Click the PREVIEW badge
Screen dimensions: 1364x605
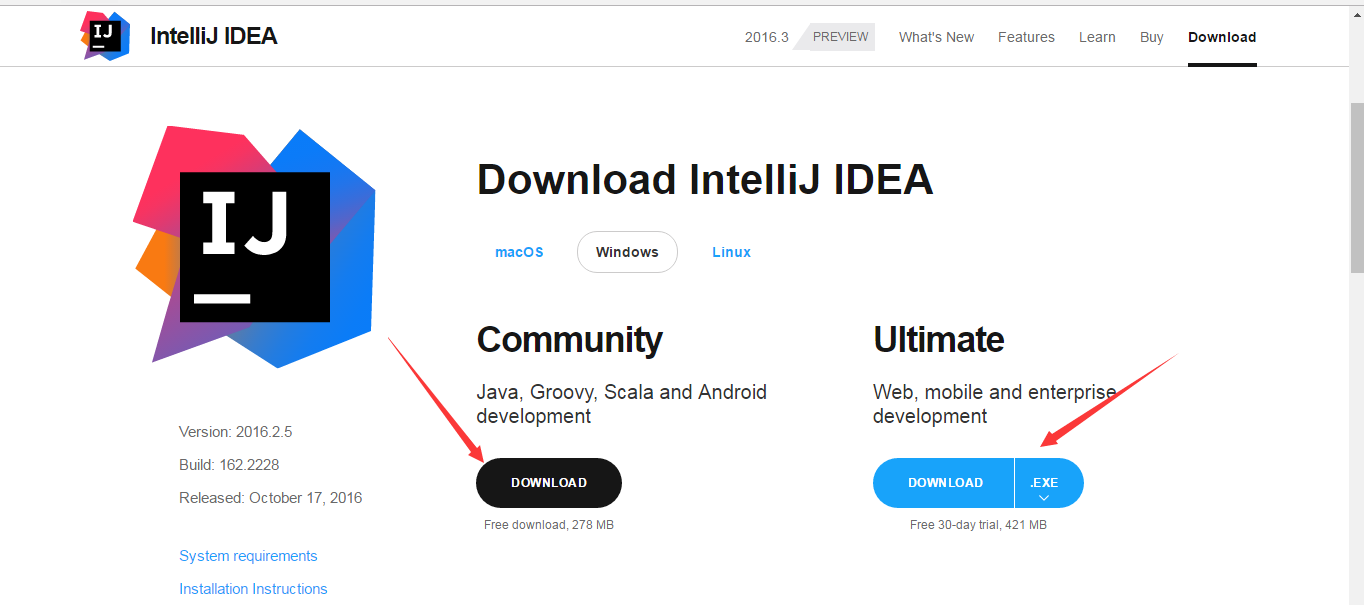[838, 37]
